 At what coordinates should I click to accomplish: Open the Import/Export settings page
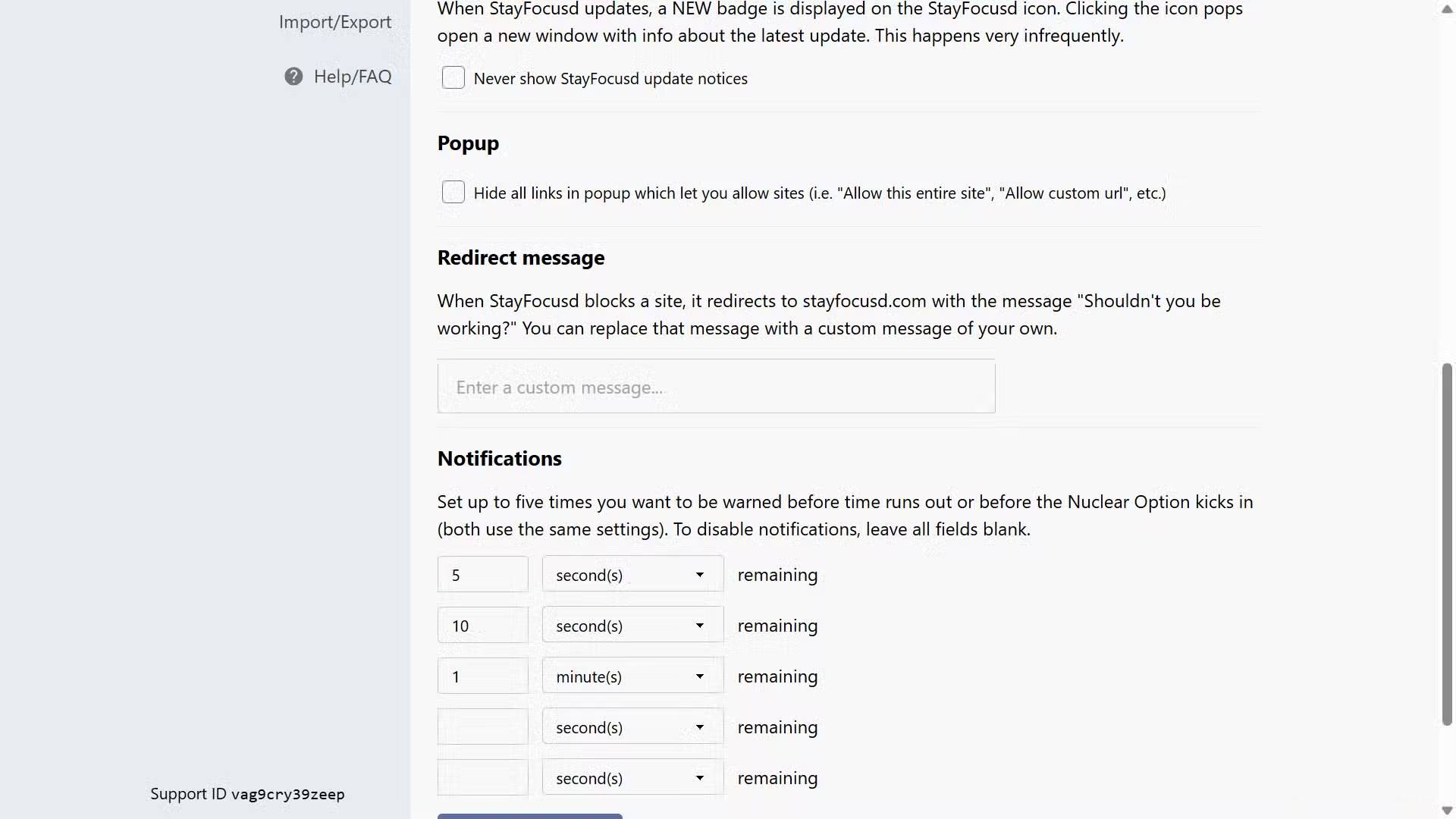point(335,22)
